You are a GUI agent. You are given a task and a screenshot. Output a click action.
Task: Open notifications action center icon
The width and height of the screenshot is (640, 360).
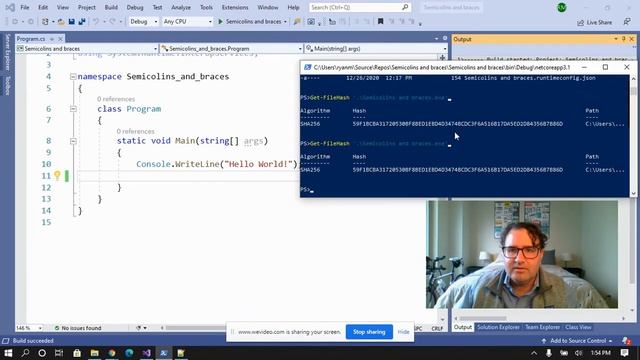pos(624,353)
